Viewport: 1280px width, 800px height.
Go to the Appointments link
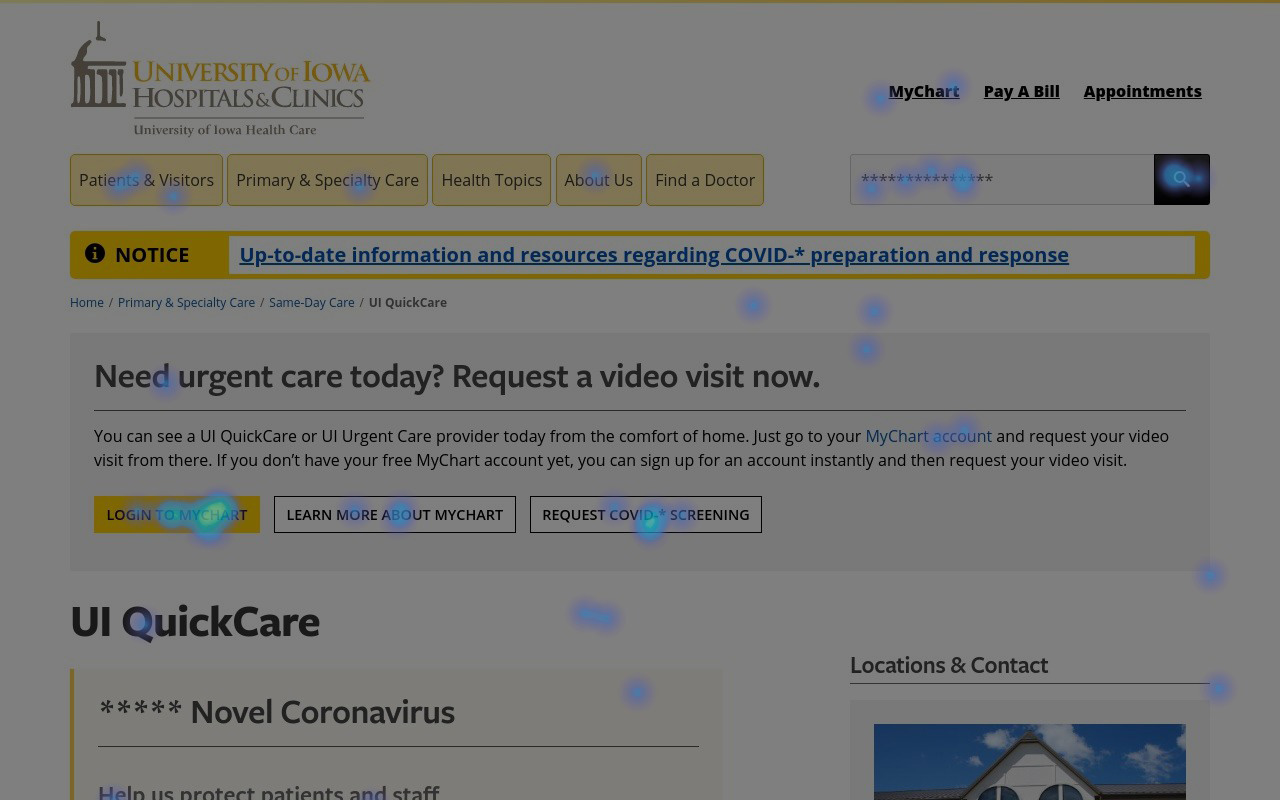(1142, 91)
